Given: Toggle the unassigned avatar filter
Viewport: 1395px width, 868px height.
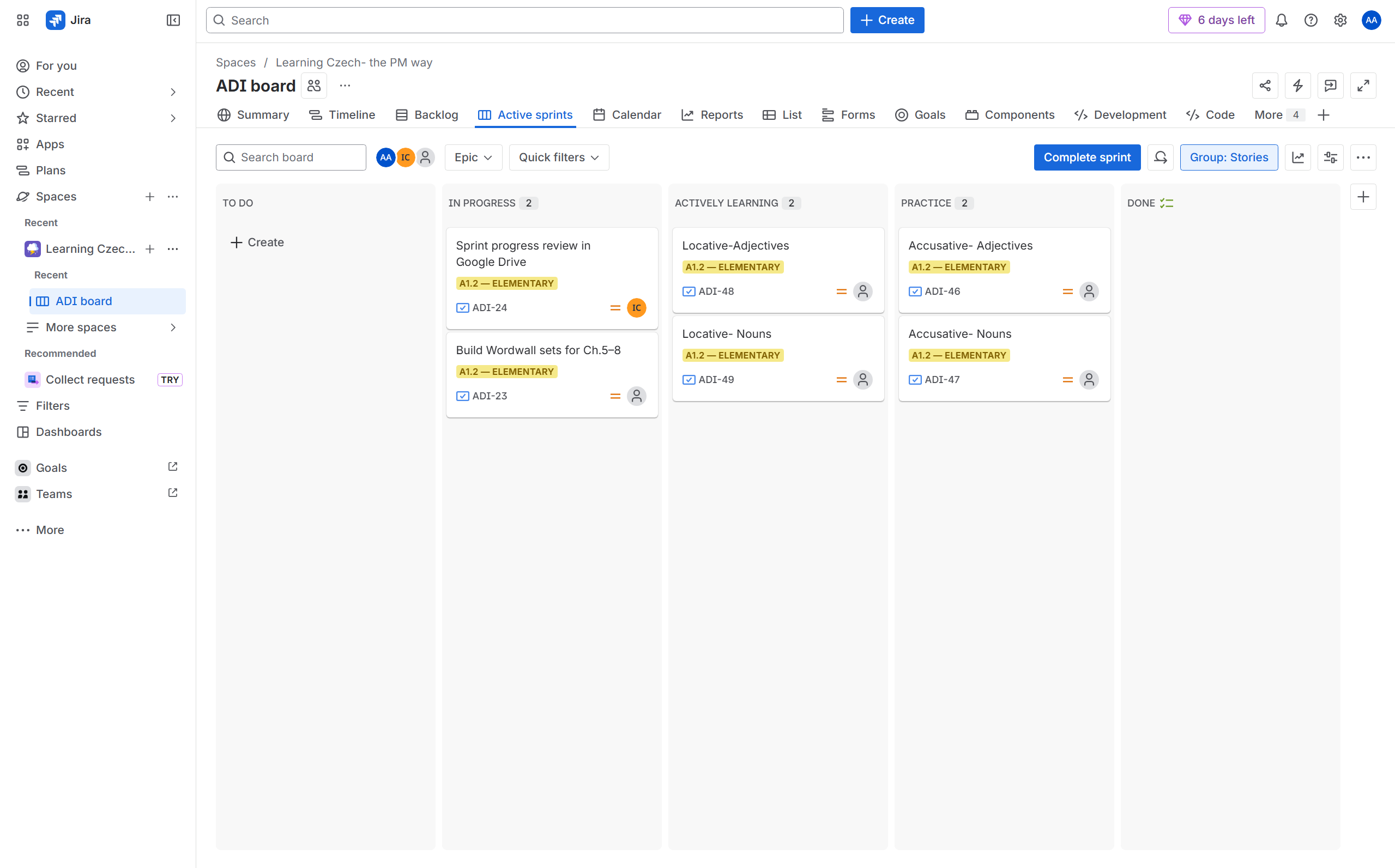Looking at the screenshot, I should 426,157.
